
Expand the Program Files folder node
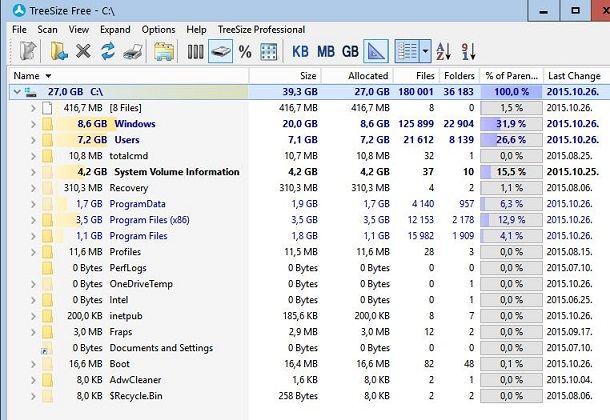click(33, 236)
